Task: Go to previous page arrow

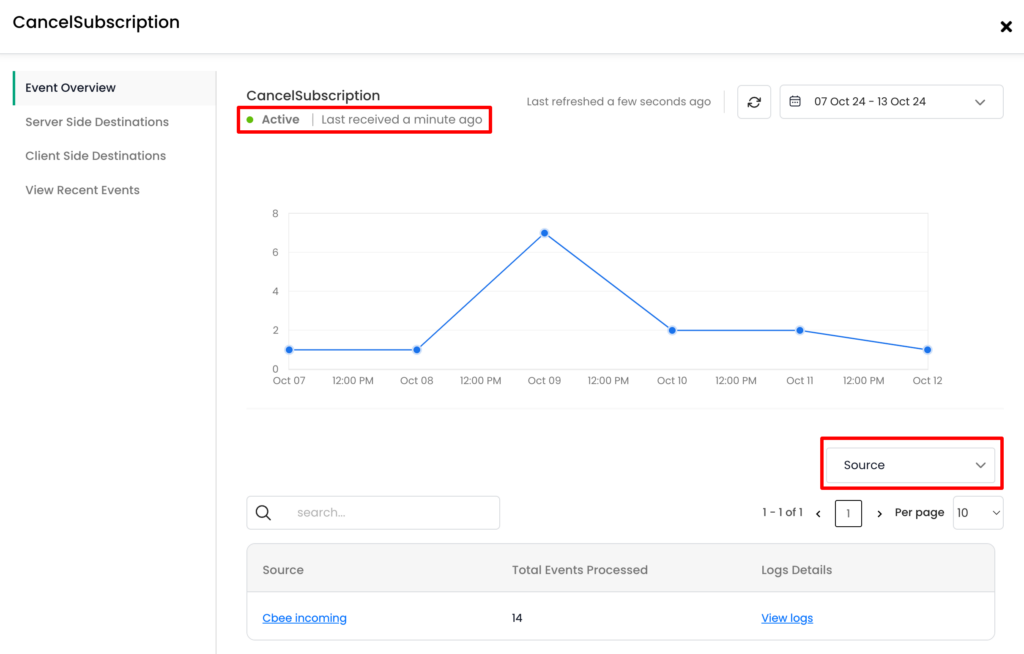Action: click(818, 514)
